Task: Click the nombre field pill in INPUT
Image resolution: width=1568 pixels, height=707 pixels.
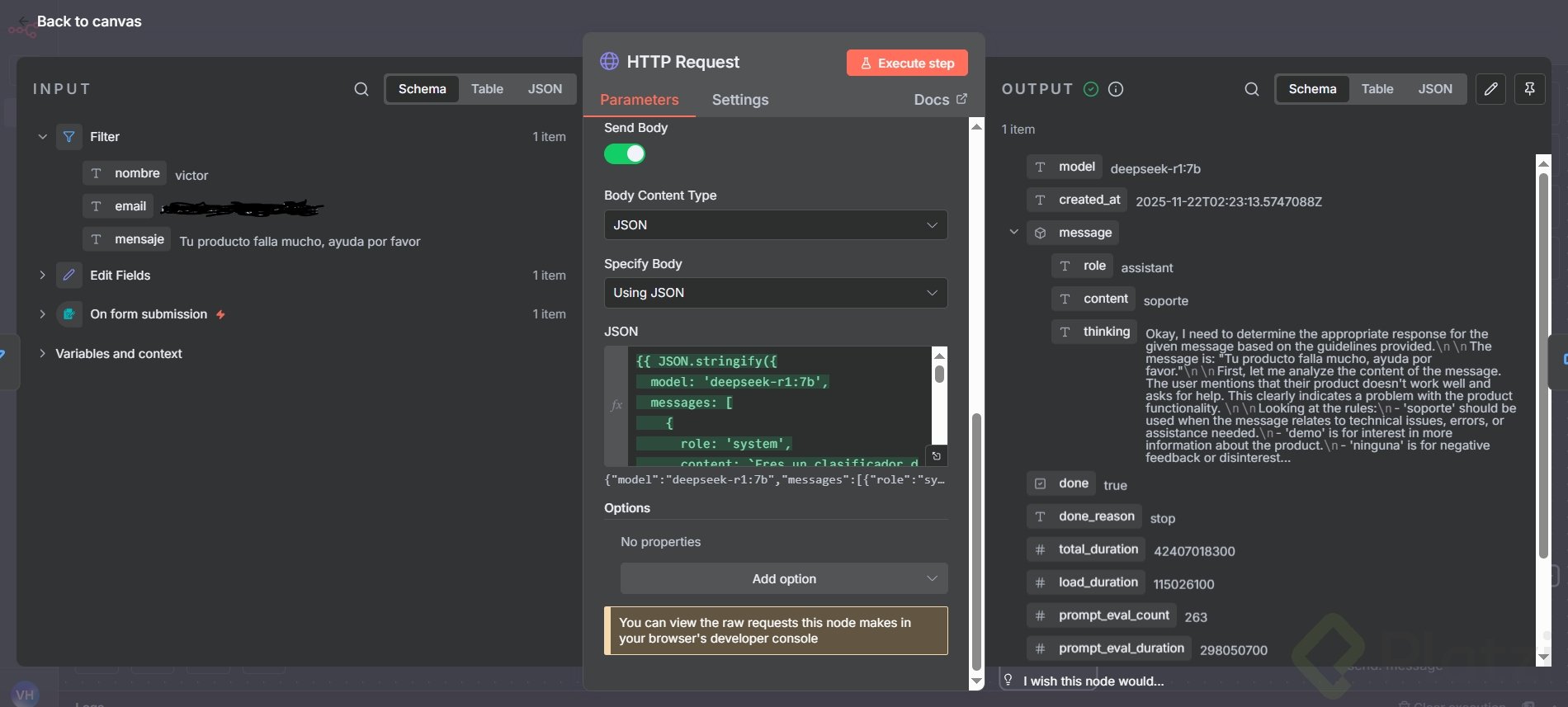Action: coord(125,173)
